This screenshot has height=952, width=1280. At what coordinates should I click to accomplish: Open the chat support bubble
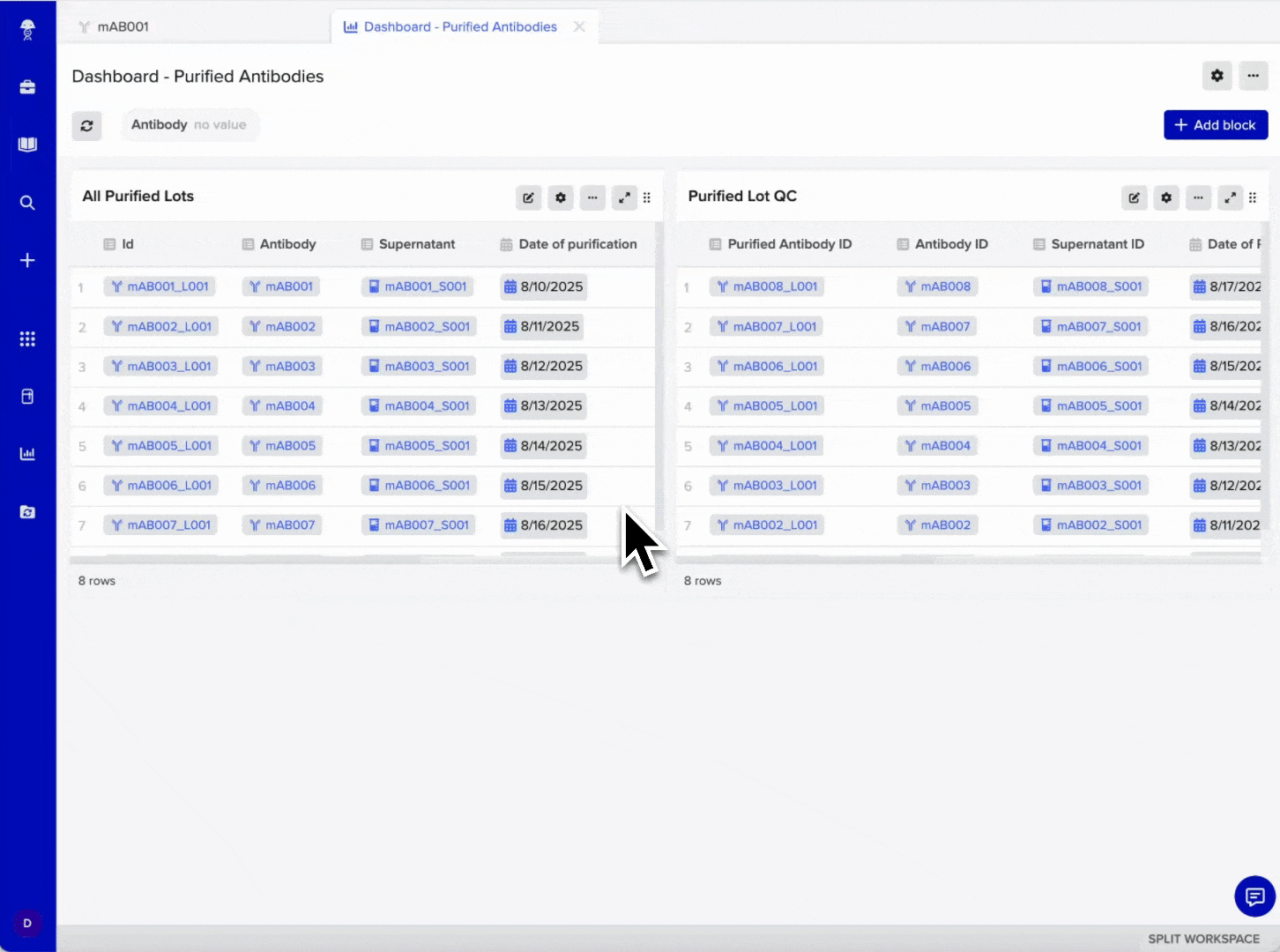1254,896
